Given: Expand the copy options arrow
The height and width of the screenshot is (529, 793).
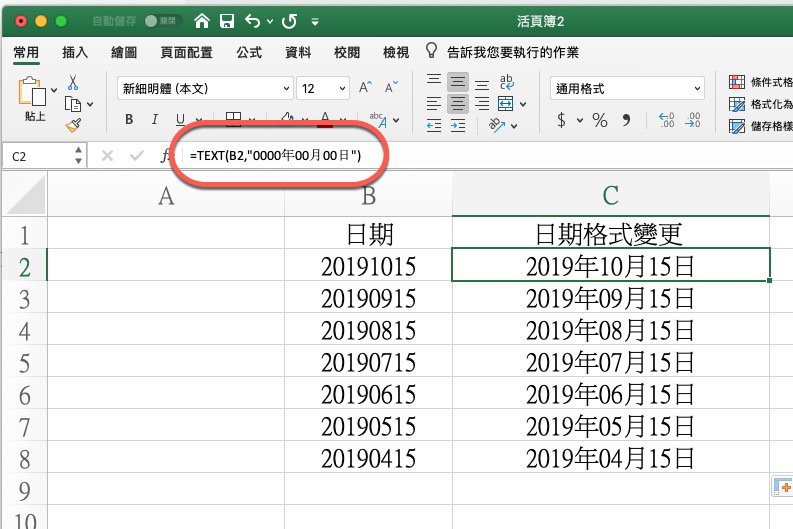Looking at the screenshot, I should 90,105.
